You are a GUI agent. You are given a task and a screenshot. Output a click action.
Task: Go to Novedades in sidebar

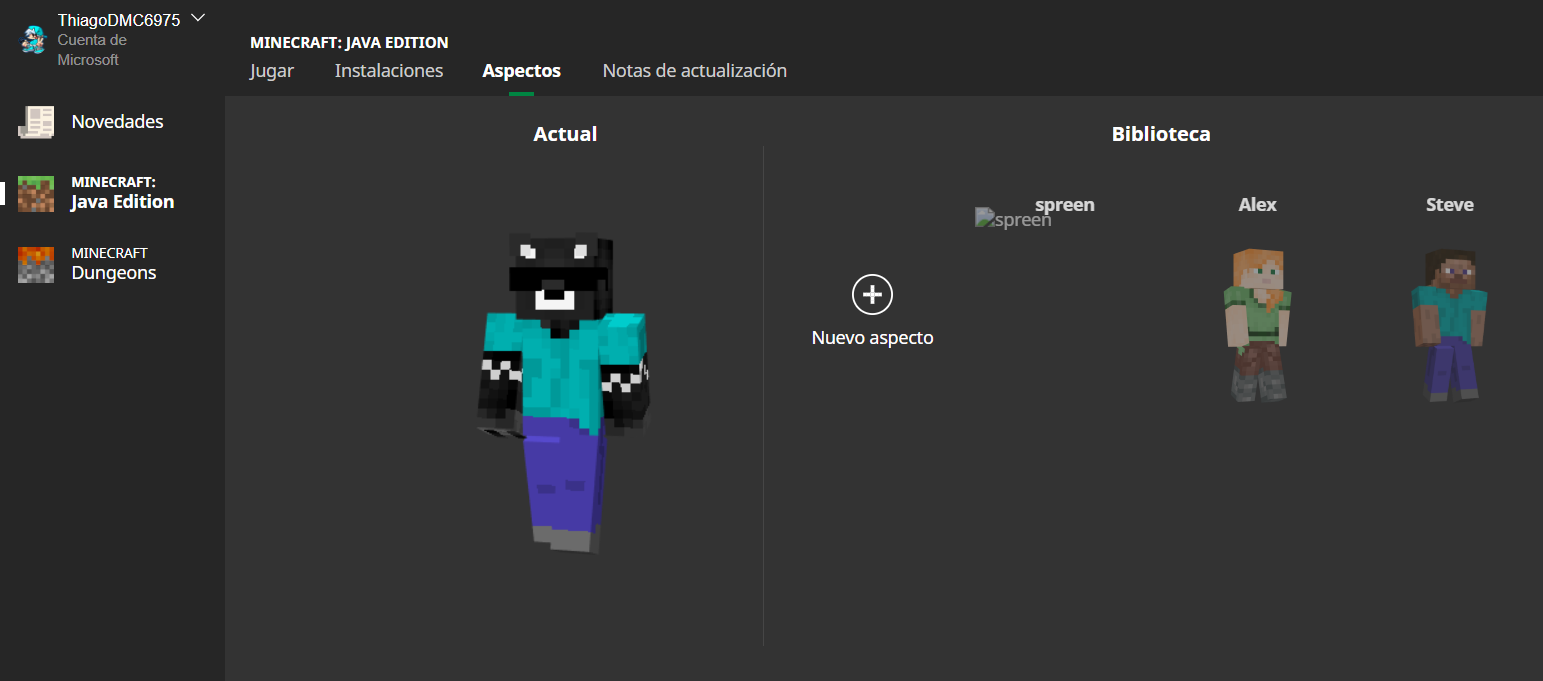click(x=117, y=122)
